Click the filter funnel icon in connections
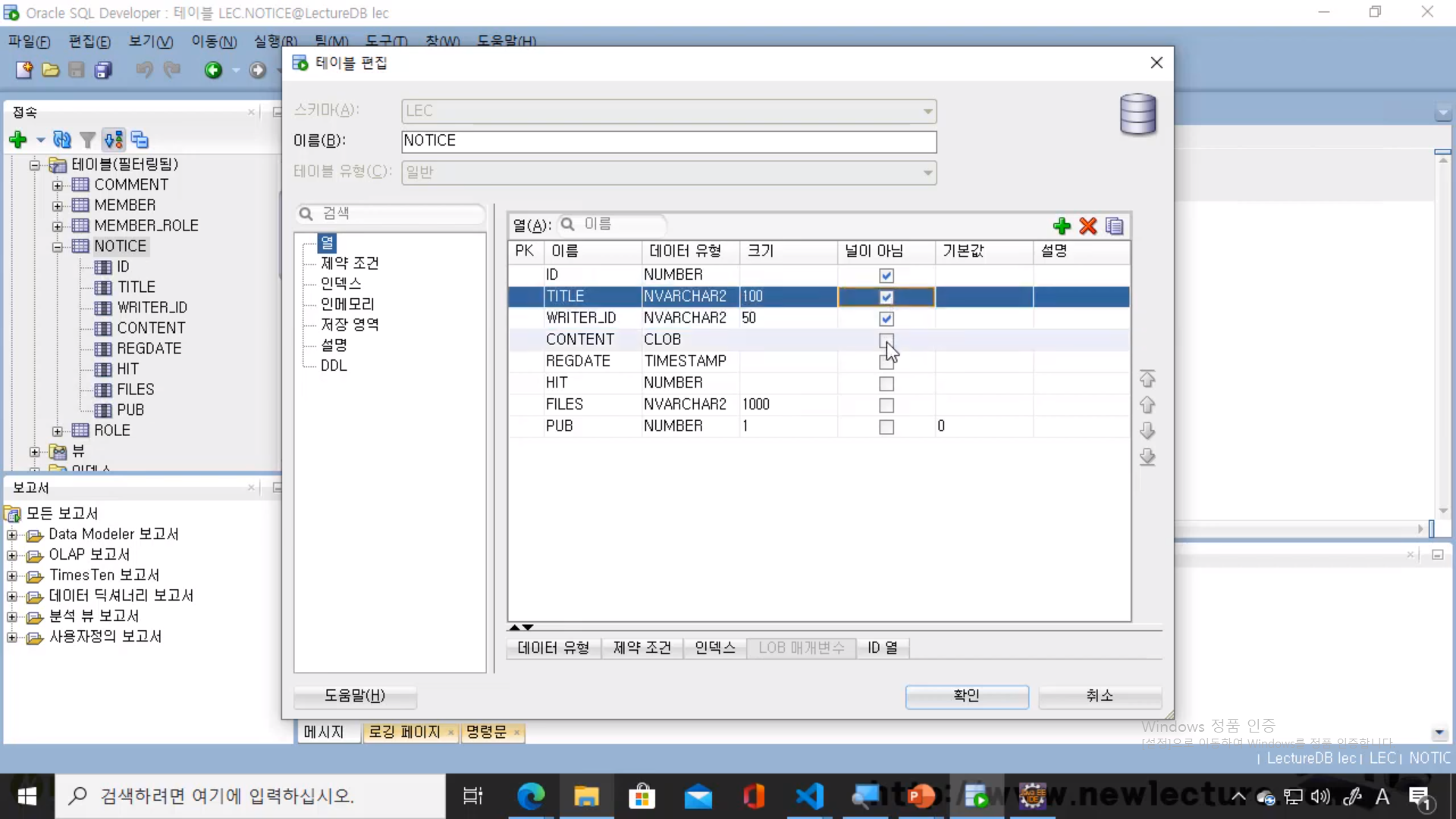Image resolution: width=1456 pixels, height=819 pixels. pos(88,140)
